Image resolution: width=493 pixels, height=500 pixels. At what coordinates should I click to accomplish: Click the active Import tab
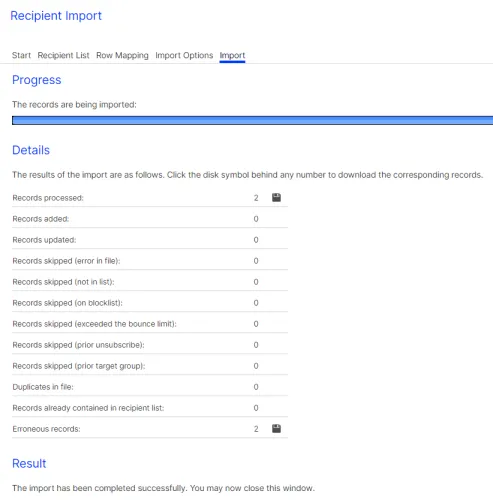[x=232, y=55]
